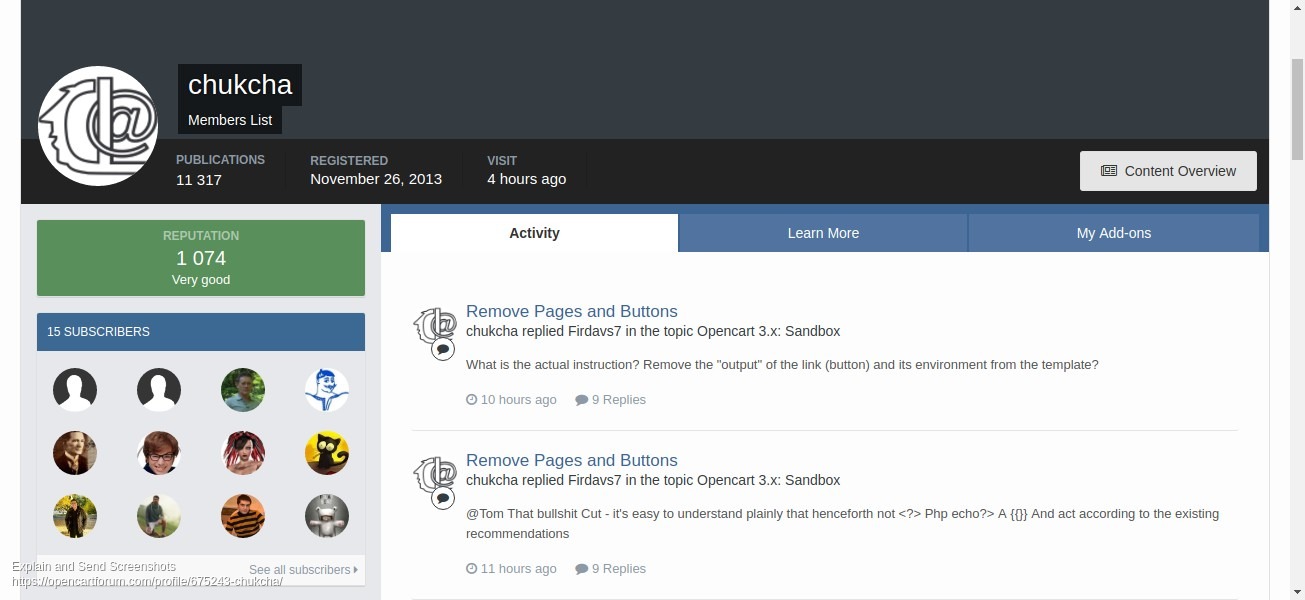Open chukcha's large profile avatar
Image resolution: width=1305 pixels, height=600 pixels.
pyautogui.click(x=98, y=126)
